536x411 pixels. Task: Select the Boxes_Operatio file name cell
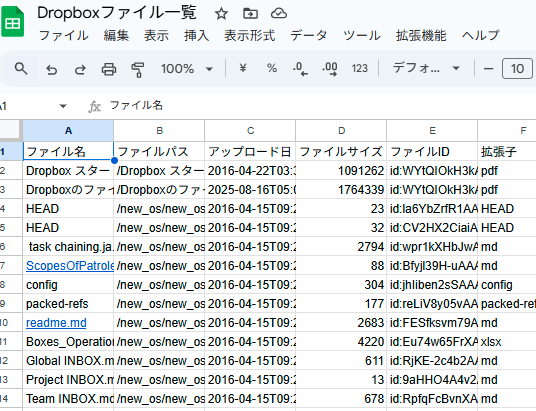tap(68, 342)
